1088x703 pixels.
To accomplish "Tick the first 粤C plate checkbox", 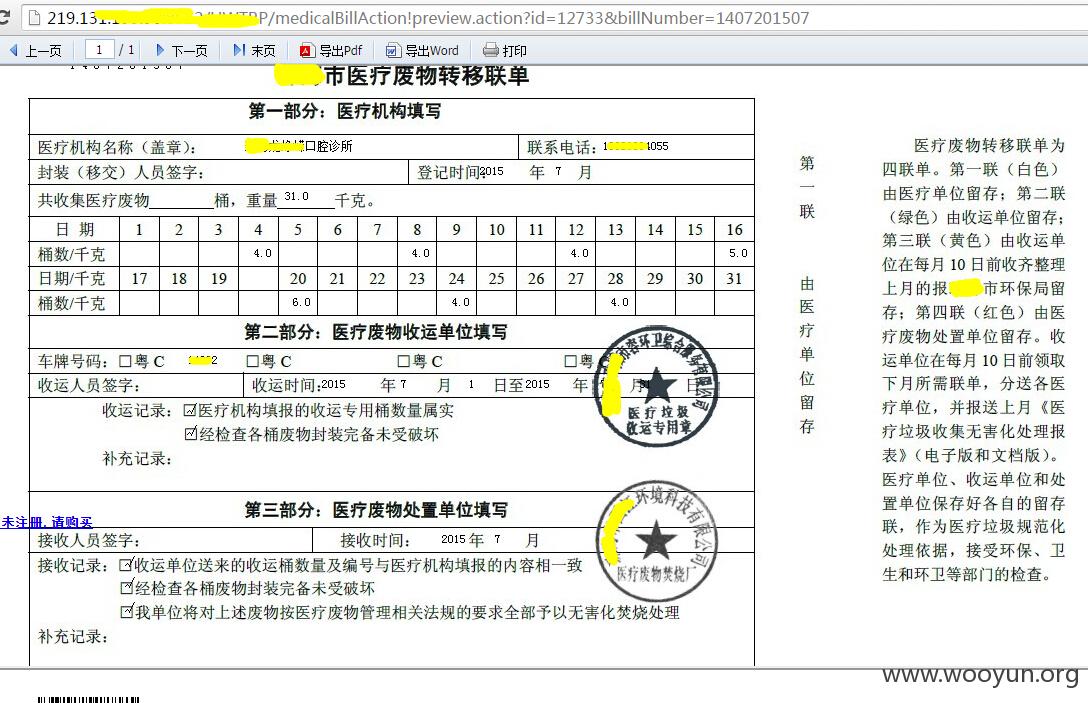I will (x=125, y=361).
